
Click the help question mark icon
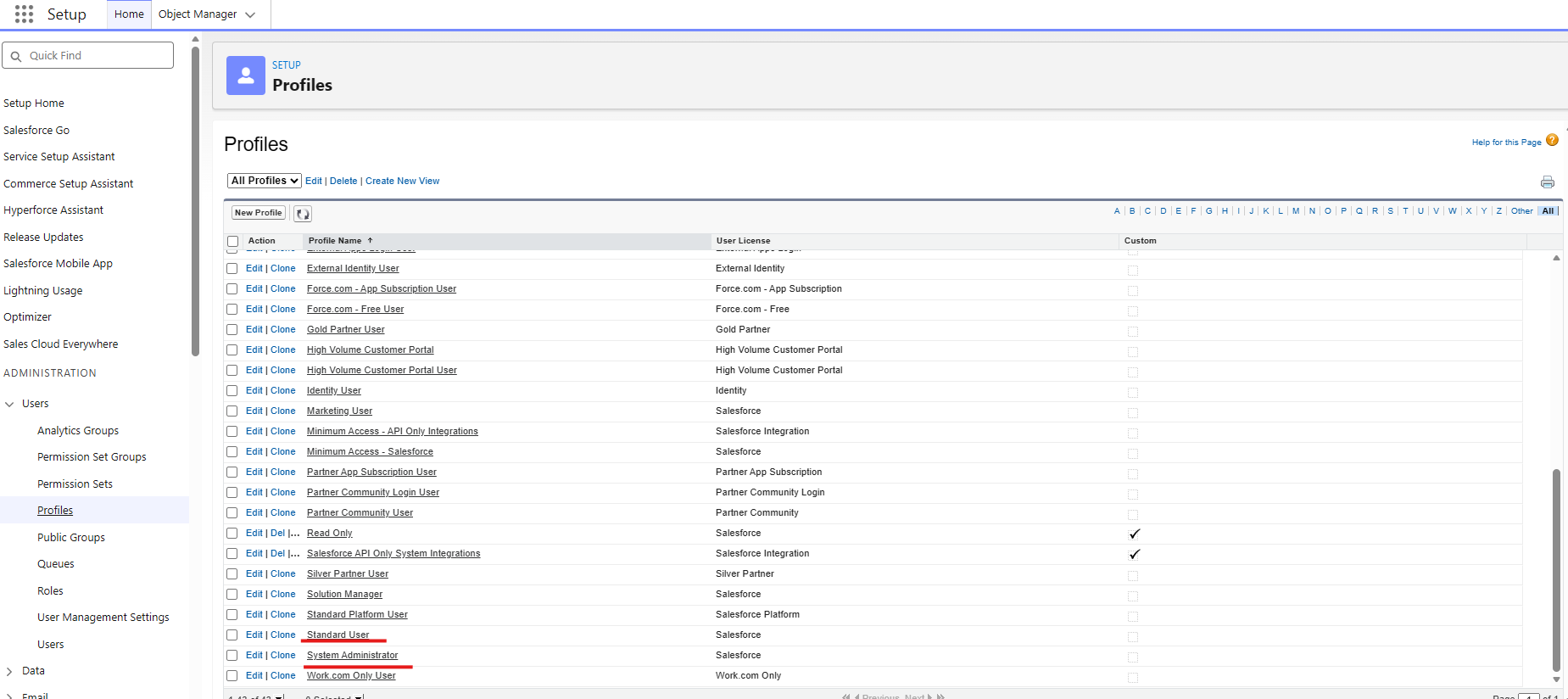pos(1552,141)
